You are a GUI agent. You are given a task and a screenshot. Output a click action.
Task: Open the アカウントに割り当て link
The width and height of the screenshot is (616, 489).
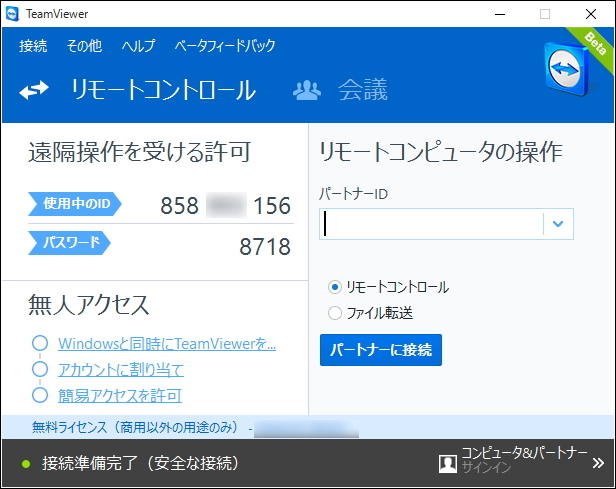[121, 370]
